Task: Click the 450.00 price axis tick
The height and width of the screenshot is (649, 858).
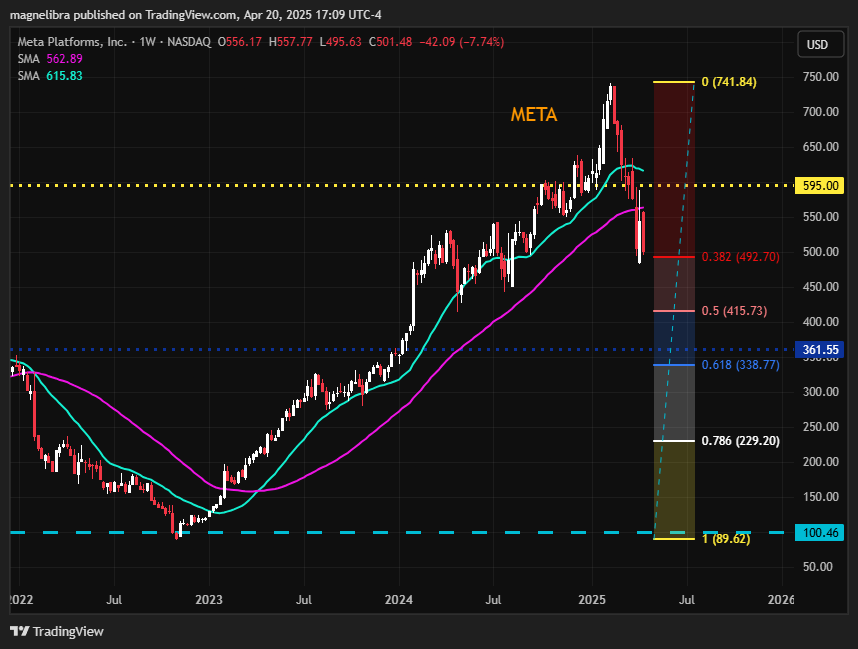Action: (820, 287)
